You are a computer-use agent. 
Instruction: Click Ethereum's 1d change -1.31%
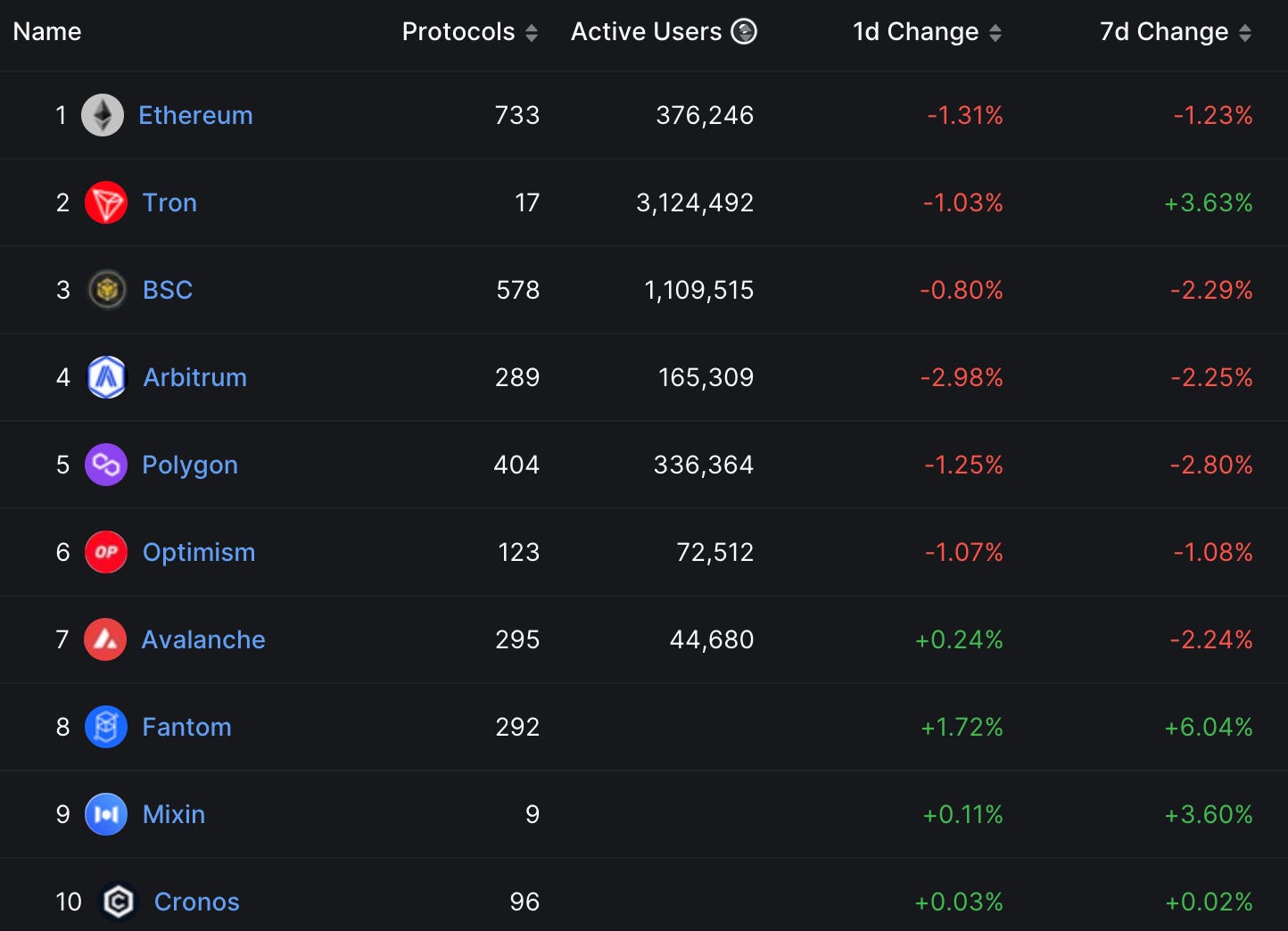tap(965, 115)
